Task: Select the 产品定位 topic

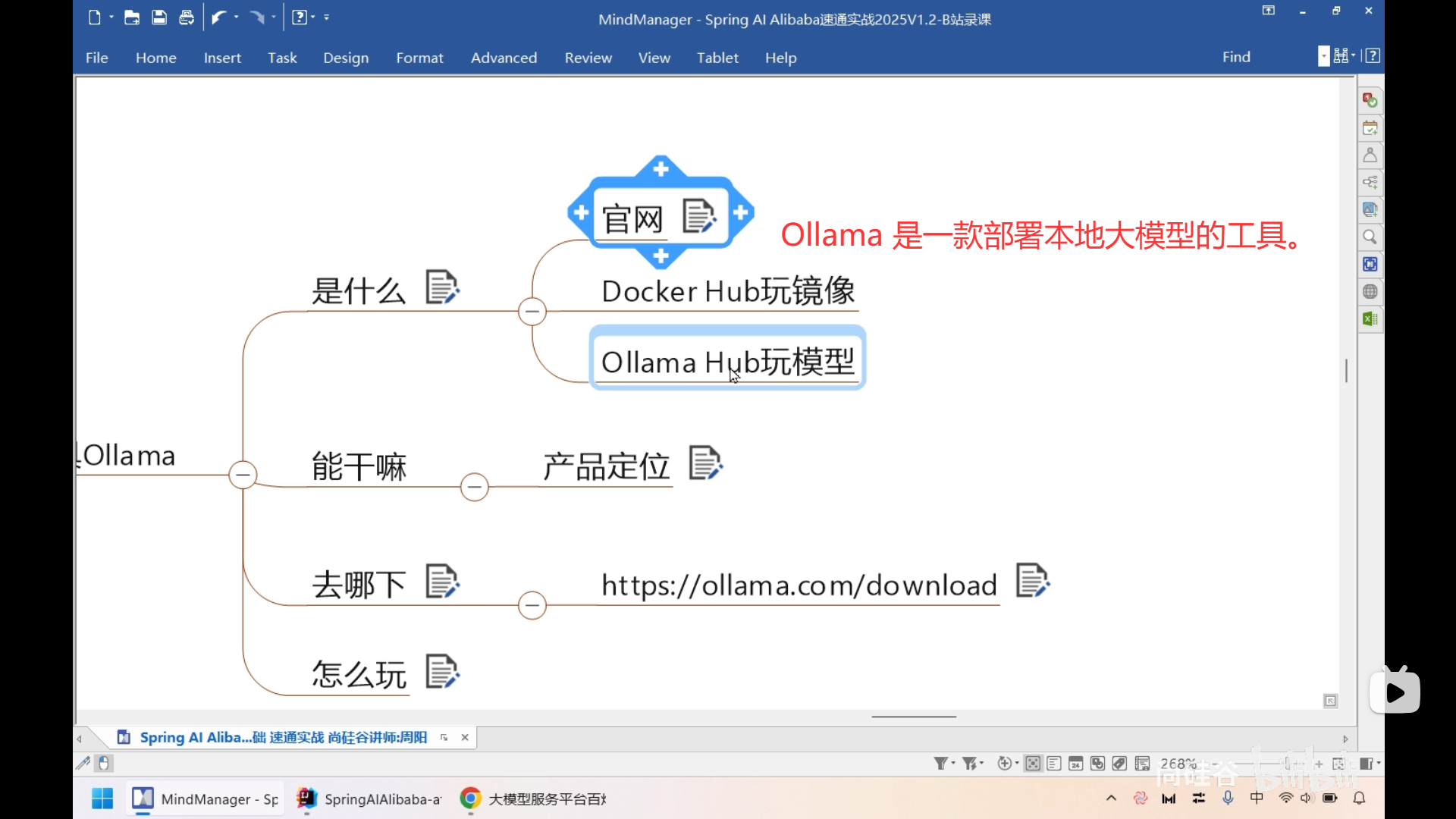Action: tap(606, 466)
